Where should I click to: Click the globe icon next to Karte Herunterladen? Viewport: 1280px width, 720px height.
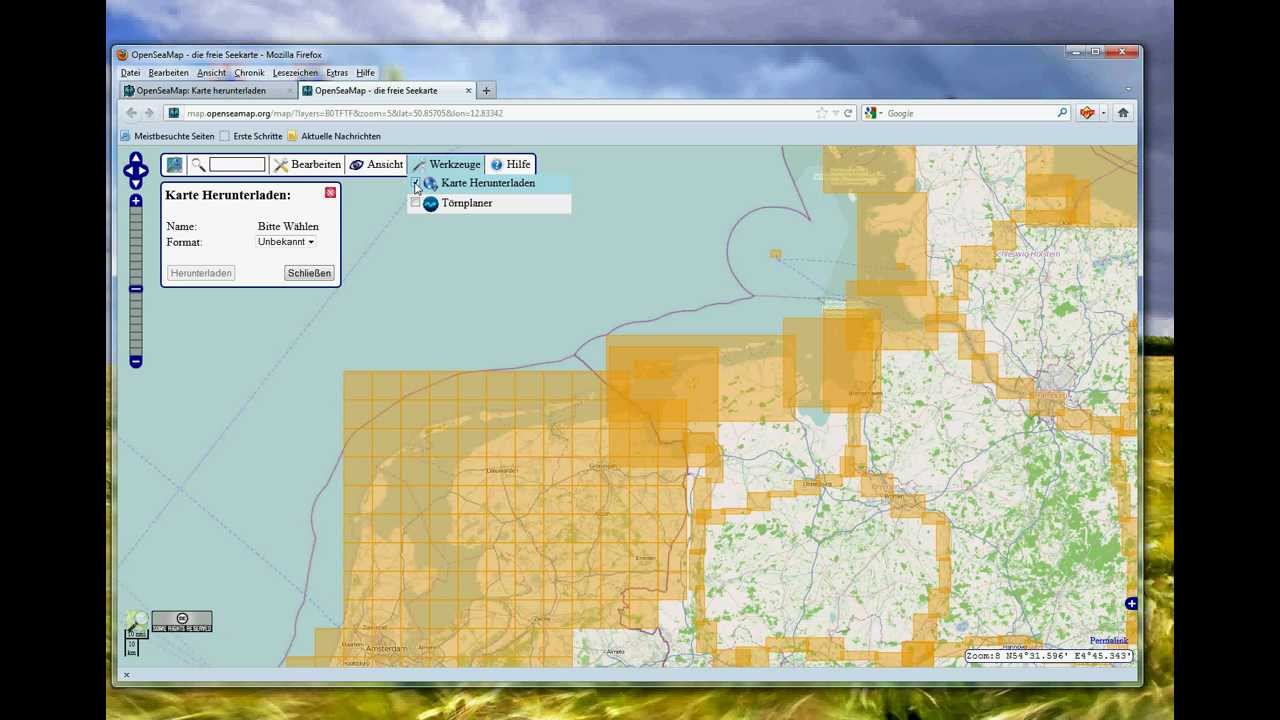click(430, 183)
